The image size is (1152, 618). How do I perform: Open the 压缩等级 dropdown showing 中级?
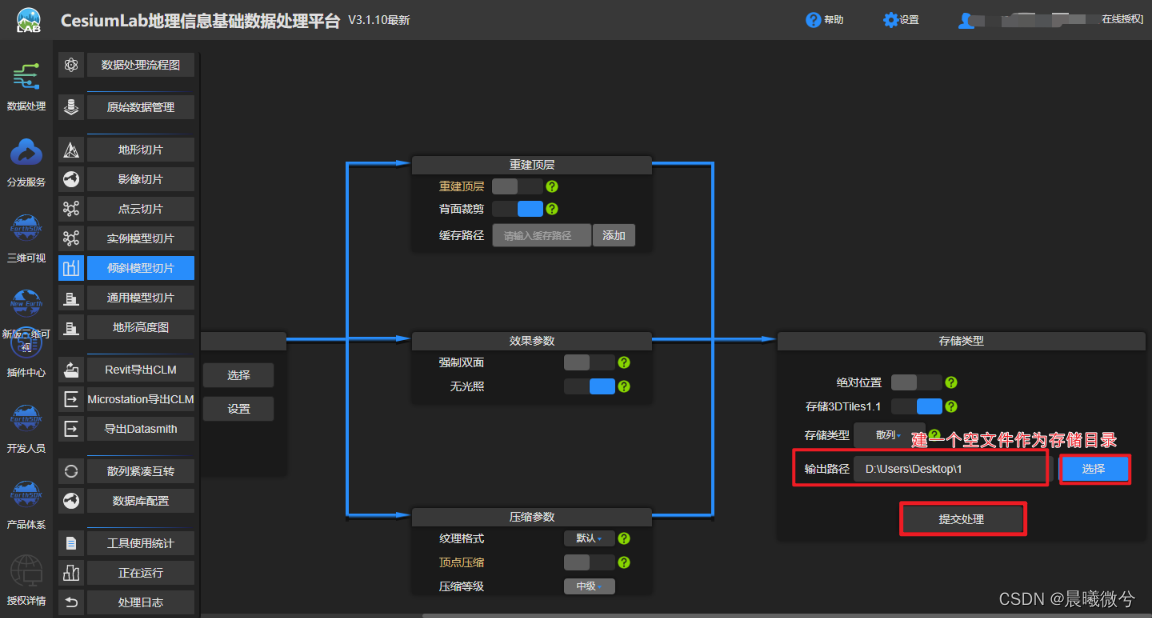pyautogui.click(x=589, y=586)
